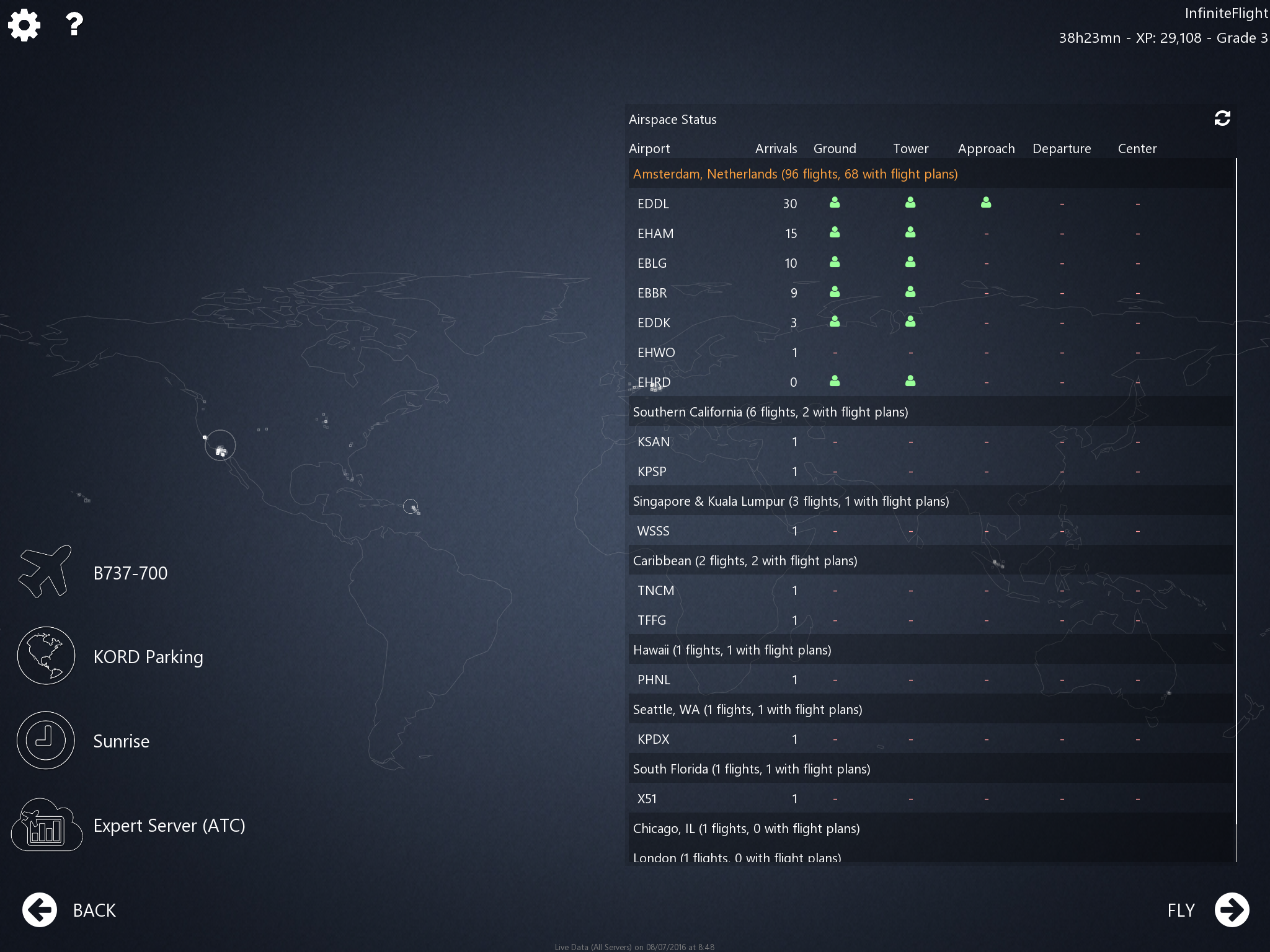Image resolution: width=1270 pixels, height=952 pixels.
Task: Select the Amsterdam, Netherlands region header
Action: pyautogui.click(x=795, y=174)
